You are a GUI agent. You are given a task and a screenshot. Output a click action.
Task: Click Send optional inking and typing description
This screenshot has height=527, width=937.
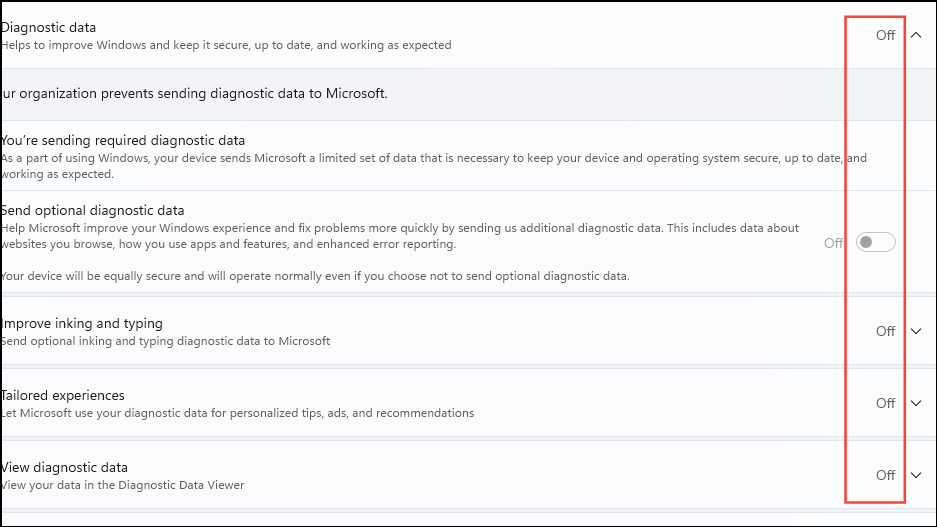pos(166,341)
